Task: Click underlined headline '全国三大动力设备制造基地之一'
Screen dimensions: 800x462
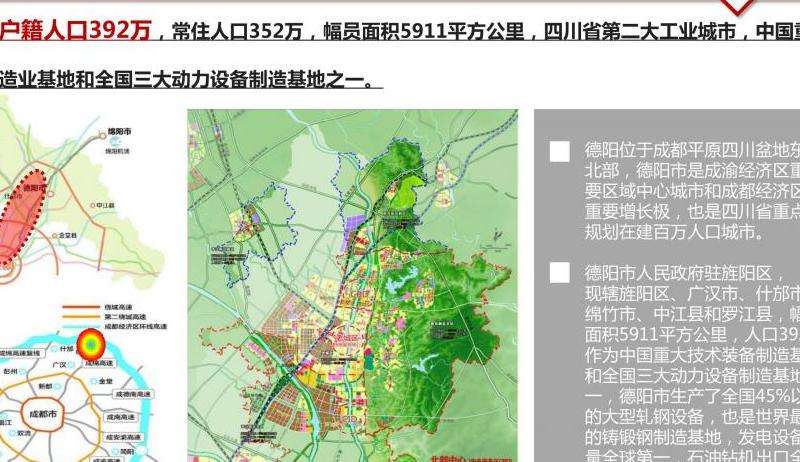Action: tap(228, 79)
